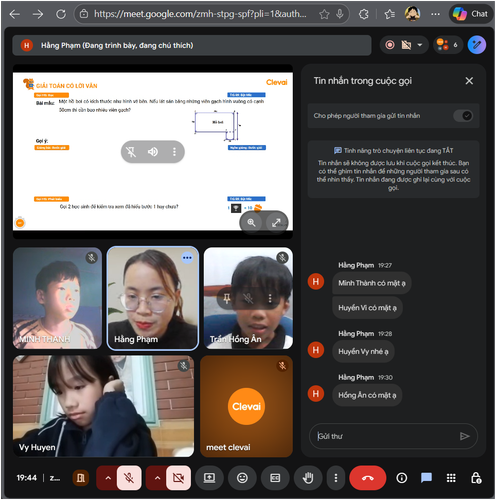Select Vy Huyen video tile
This screenshot has height=500, width=496.
pos(103,406)
